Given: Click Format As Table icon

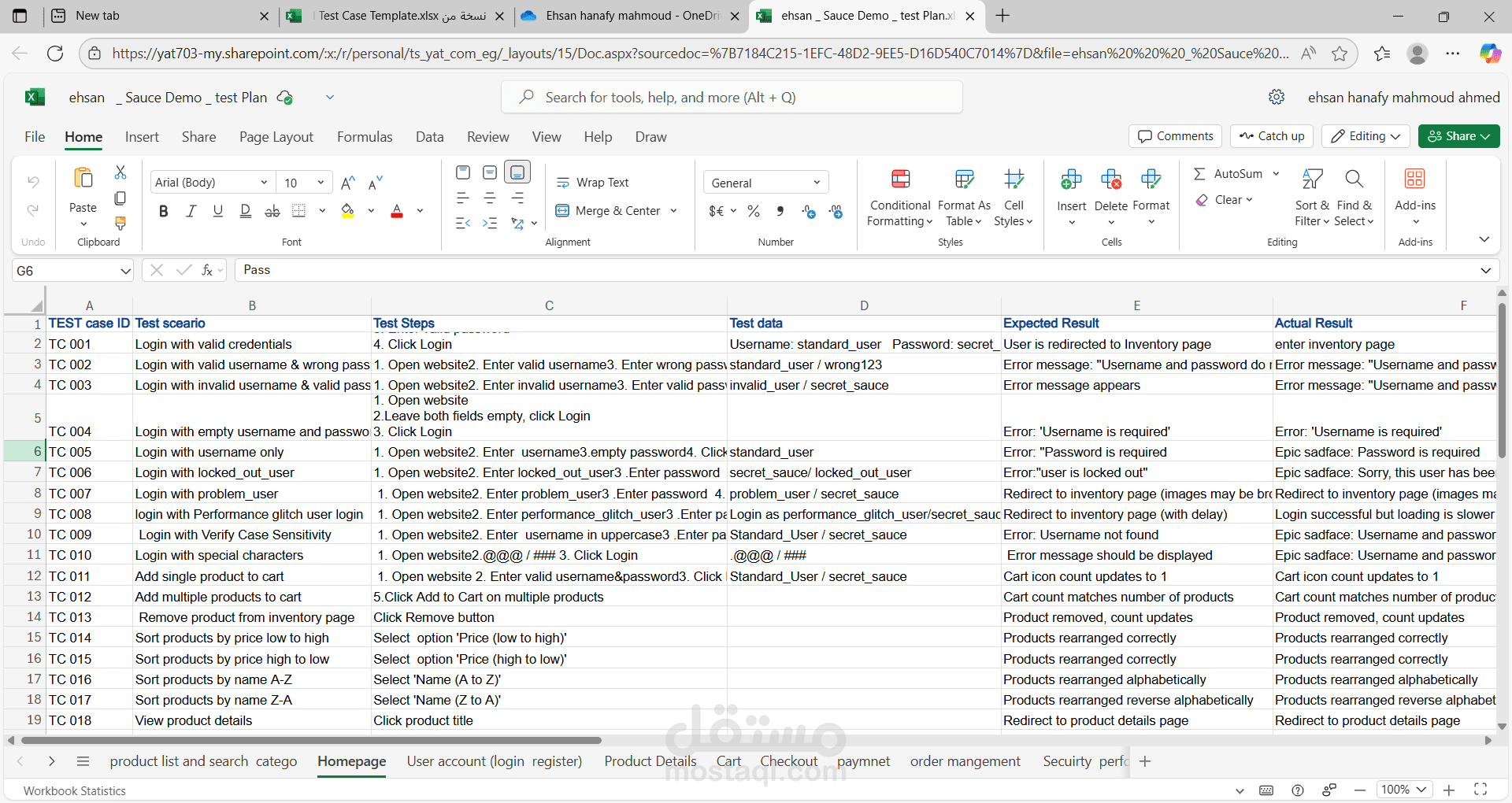Looking at the screenshot, I should (964, 179).
